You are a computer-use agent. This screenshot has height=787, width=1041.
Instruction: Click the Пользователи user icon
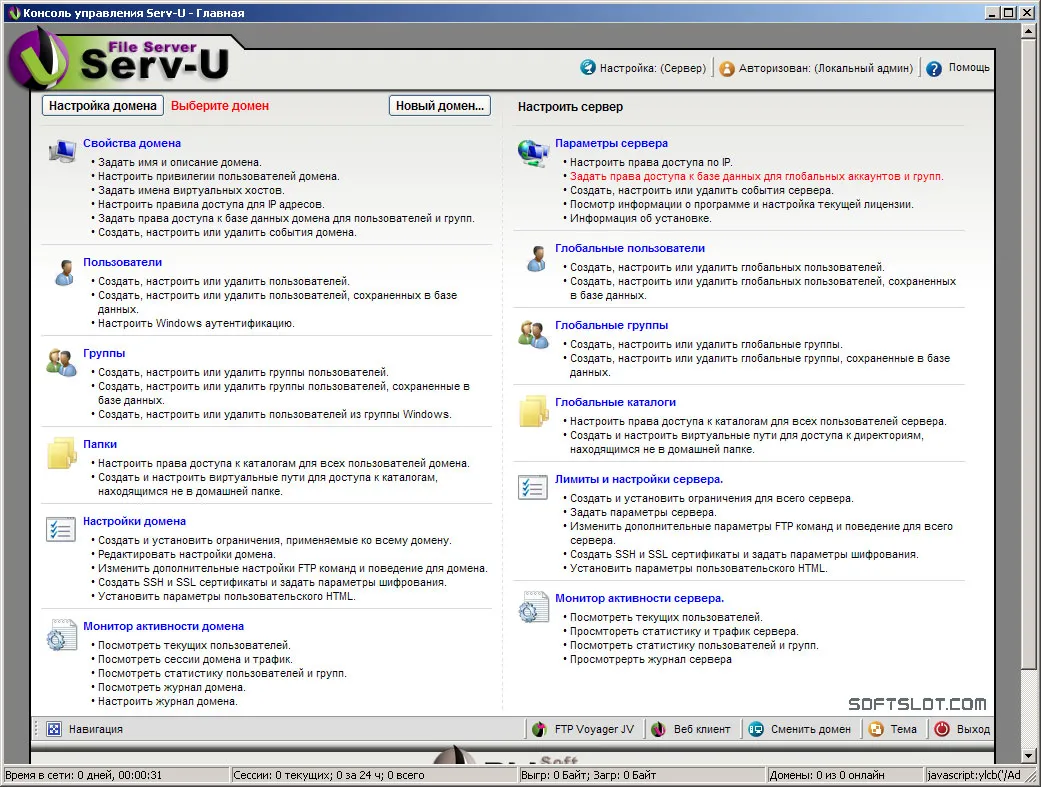coord(64,272)
